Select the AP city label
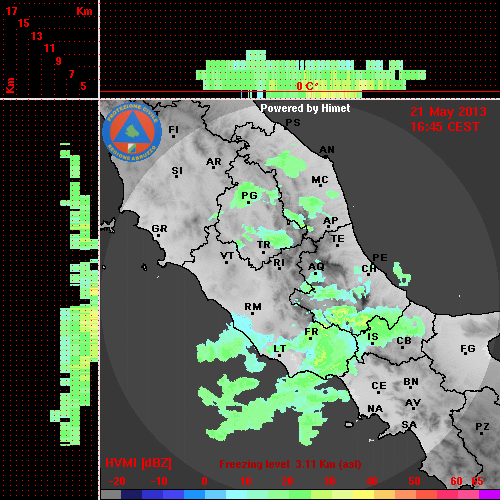This screenshot has height=500, width=500. (331, 220)
